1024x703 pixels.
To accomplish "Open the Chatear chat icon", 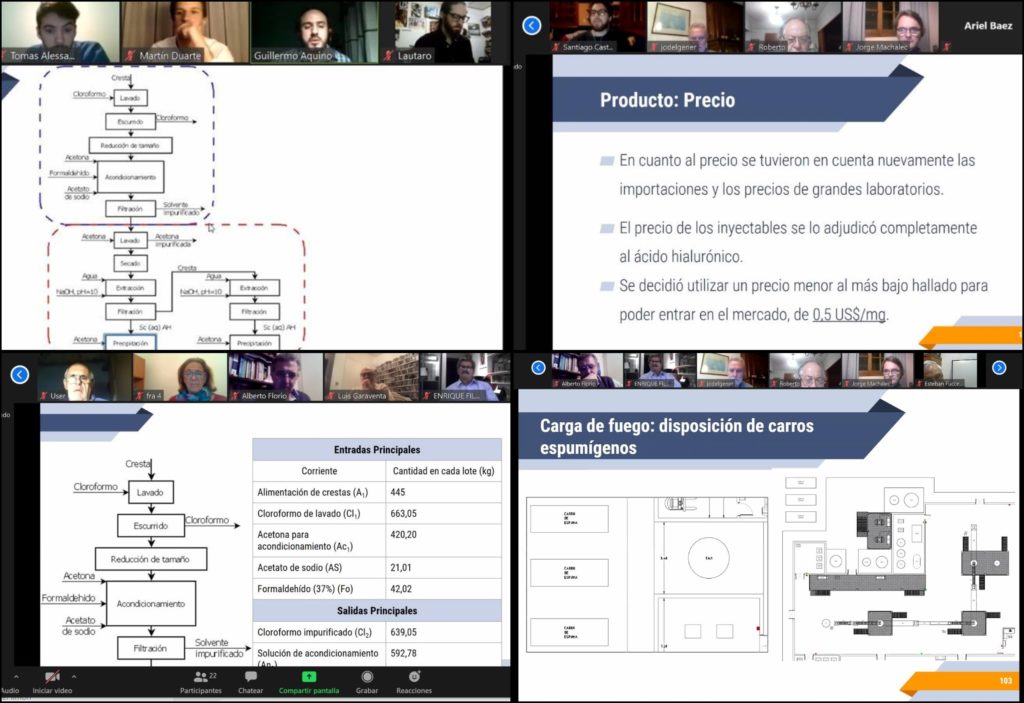I will [250, 677].
